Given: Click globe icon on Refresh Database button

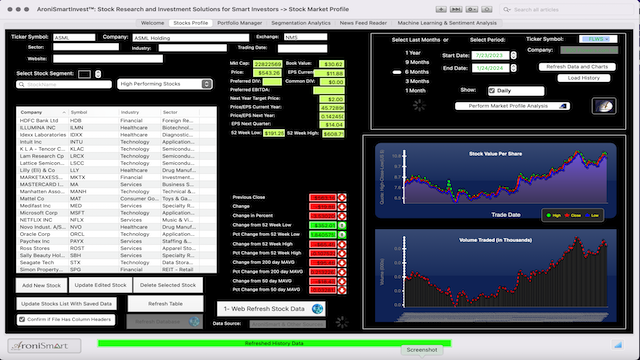Looking at the screenshot, I should pyautogui.click(x=194, y=322).
